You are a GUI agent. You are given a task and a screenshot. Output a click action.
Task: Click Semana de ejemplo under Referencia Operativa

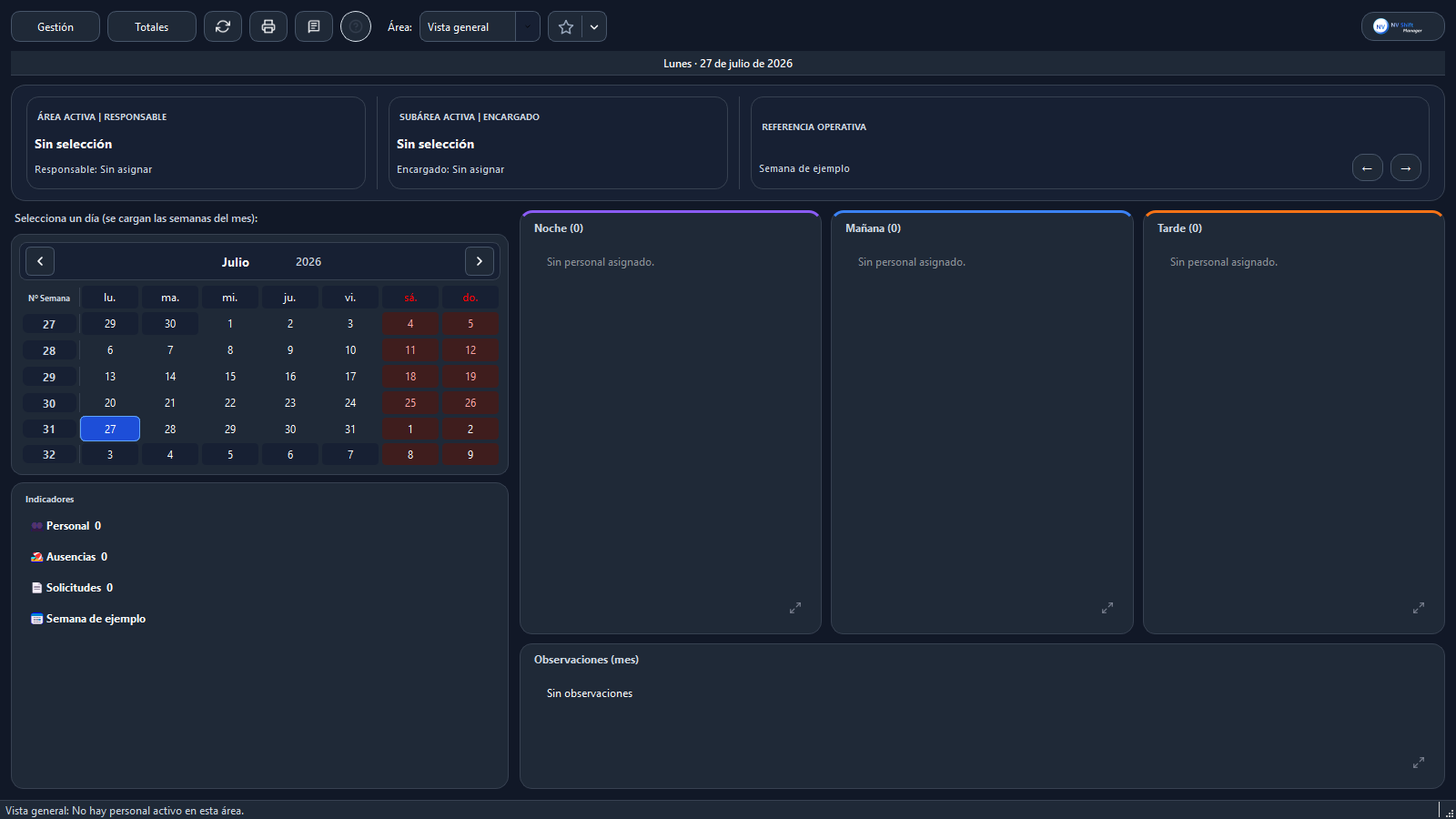coord(804,168)
